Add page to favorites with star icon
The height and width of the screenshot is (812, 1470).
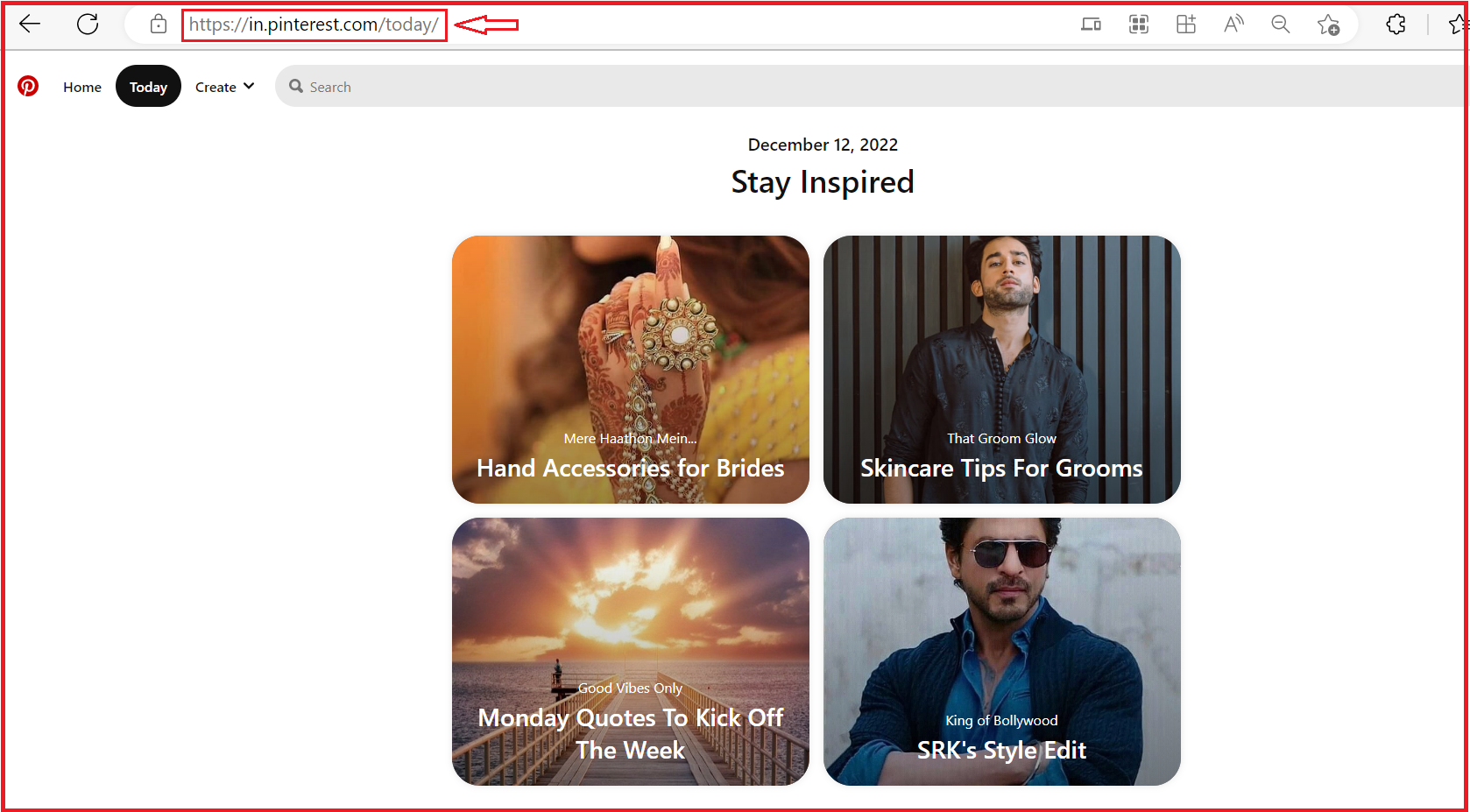click(x=1328, y=24)
